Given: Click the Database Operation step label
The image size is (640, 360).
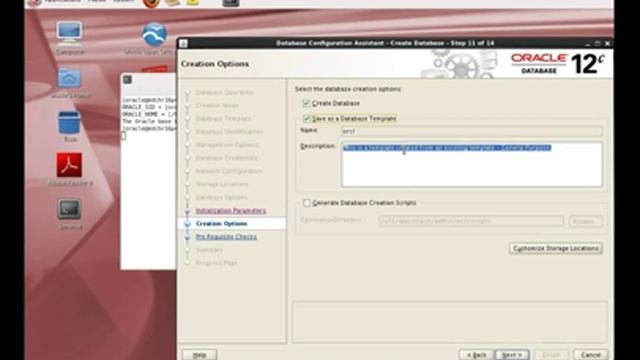Looking at the screenshot, I should coord(224,92).
